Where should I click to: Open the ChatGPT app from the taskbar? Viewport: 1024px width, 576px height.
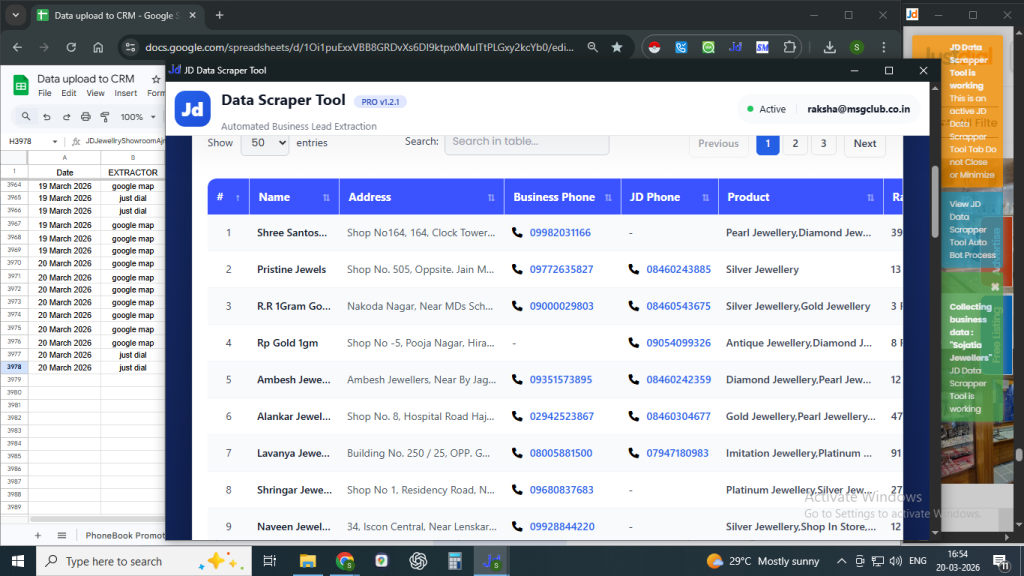click(418, 560)
